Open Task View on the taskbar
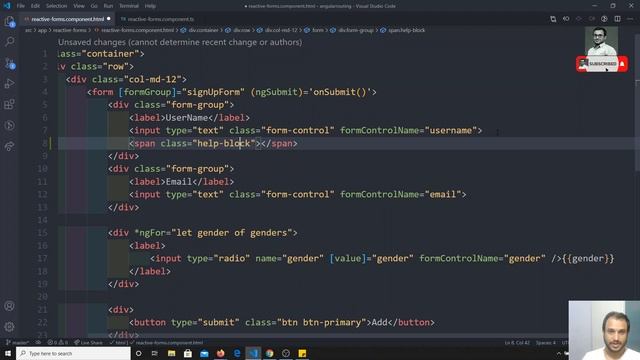The image size is (640, 360). [155, 353]
